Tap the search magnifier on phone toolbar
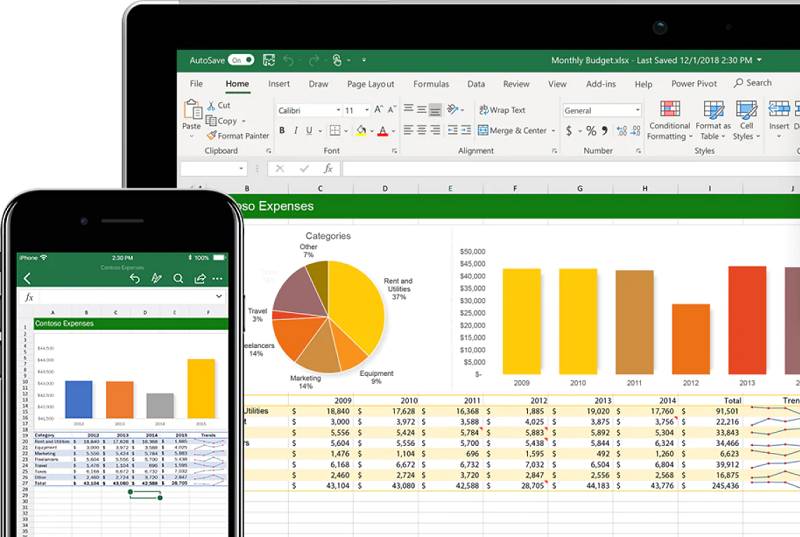Screen dimensions: 800x537 [x=178, y=278]
